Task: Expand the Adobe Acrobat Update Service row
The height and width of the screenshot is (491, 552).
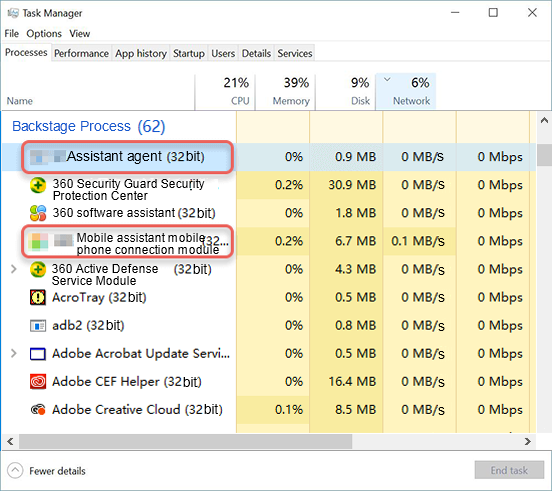Action: pyautogui.click(x=14, y=353)
